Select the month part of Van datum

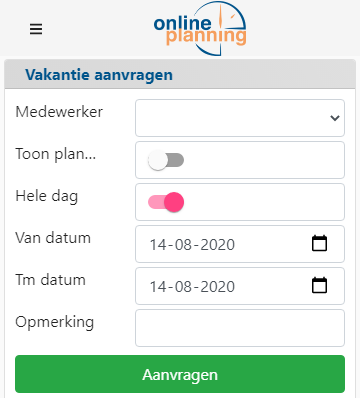click(x=183, y=245)
